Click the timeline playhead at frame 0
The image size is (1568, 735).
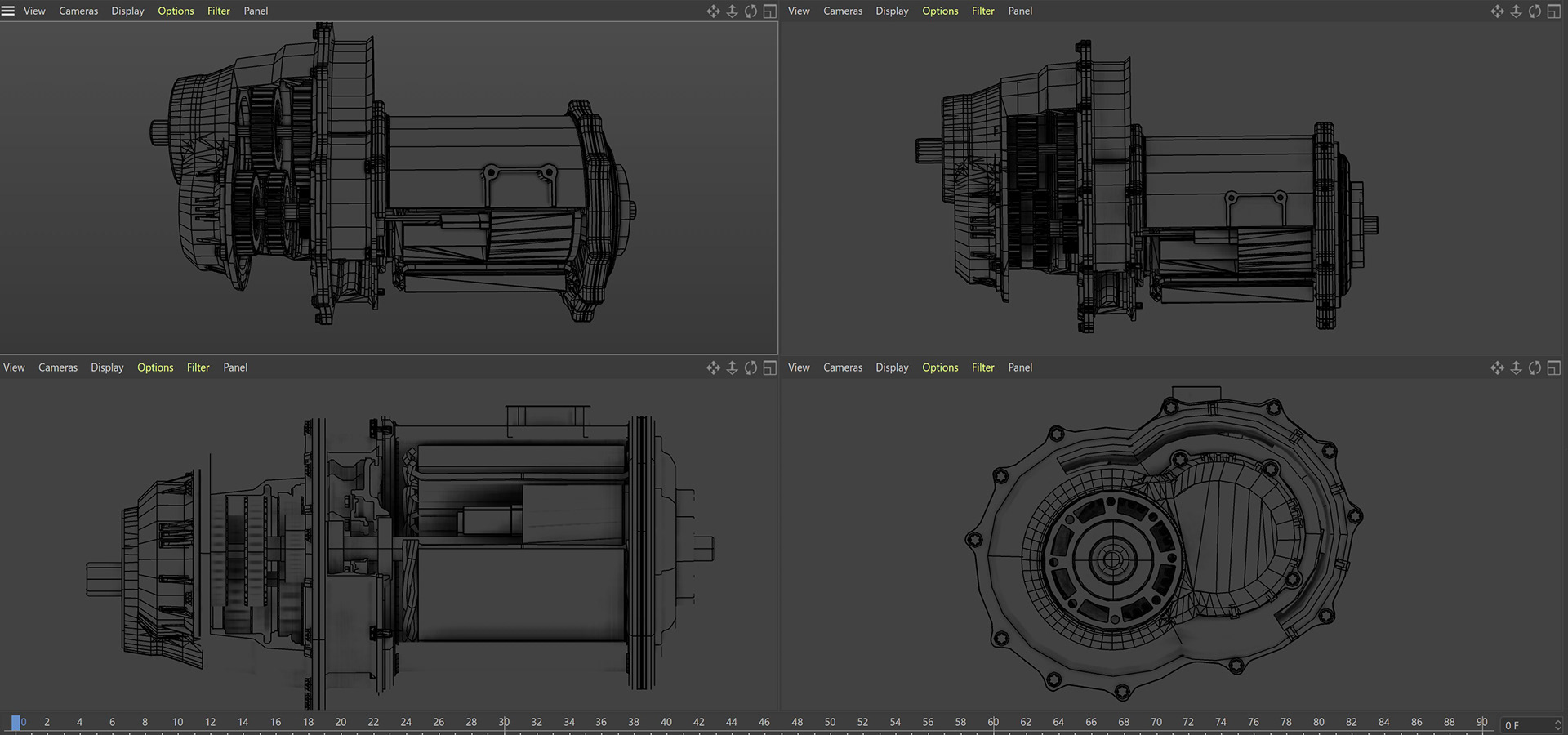tap(16, 723)
